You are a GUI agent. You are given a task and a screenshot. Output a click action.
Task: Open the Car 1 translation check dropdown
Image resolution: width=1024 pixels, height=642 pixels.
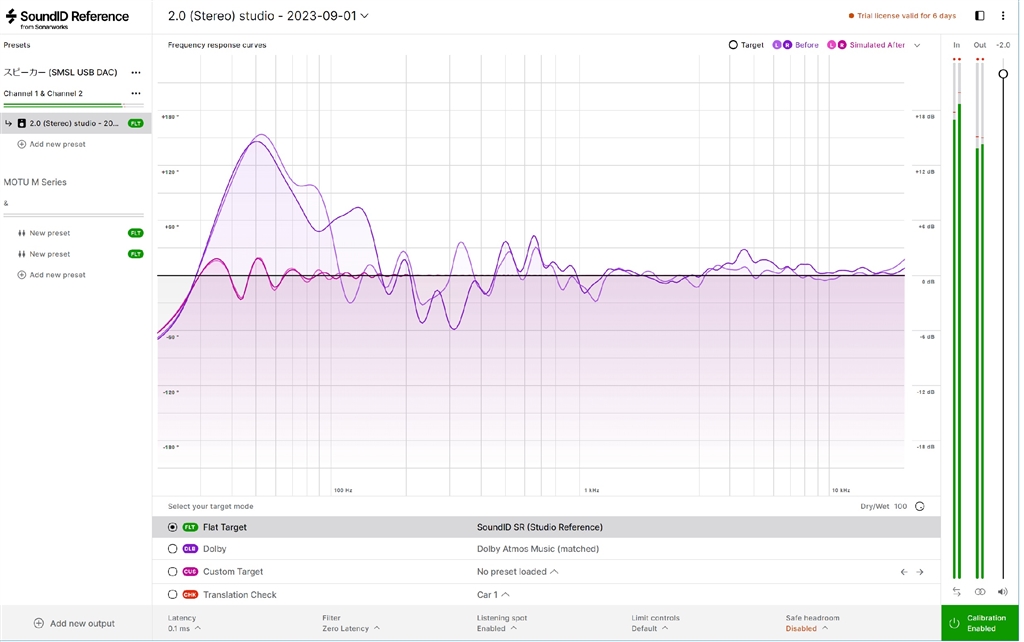[493, 594]
